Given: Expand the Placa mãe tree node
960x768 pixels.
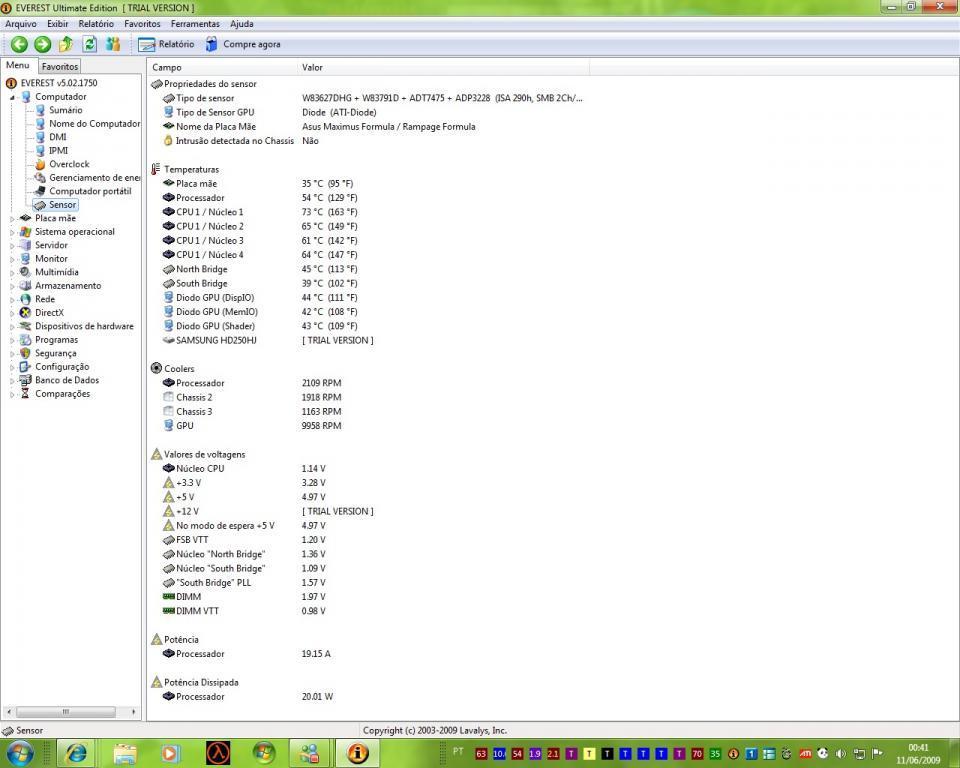Looking at the screenshot, I should (x=13, y=218).
